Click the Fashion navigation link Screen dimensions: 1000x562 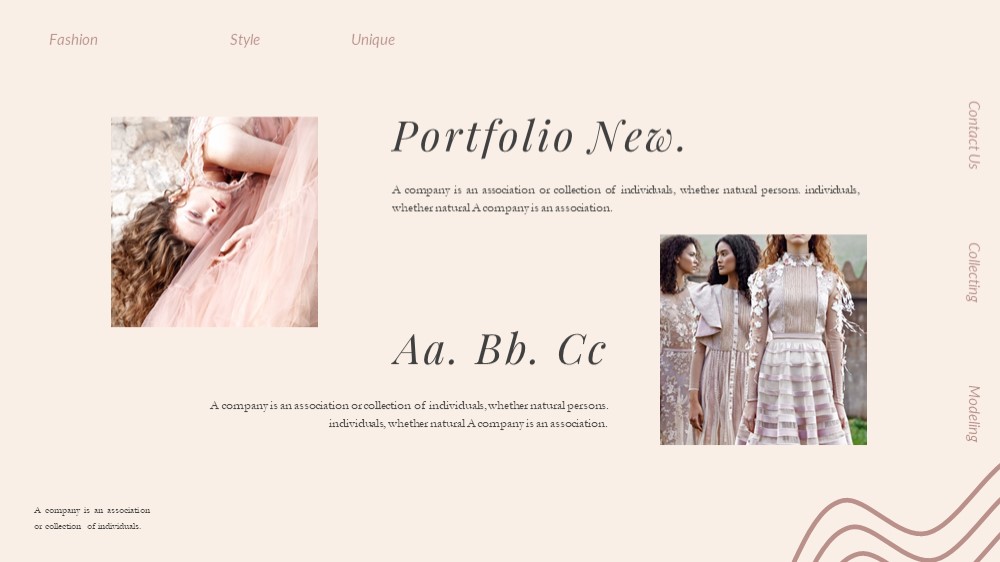click(x=73, y=40)
